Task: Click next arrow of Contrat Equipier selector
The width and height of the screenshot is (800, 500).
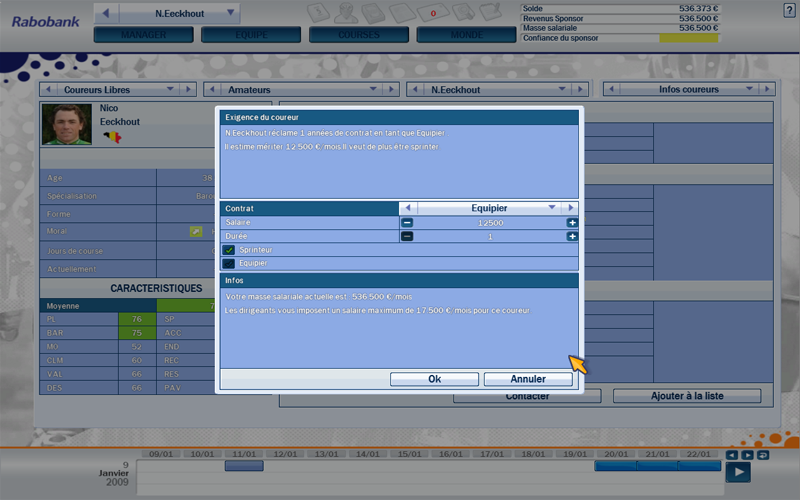Action: [x=570, y=208]
